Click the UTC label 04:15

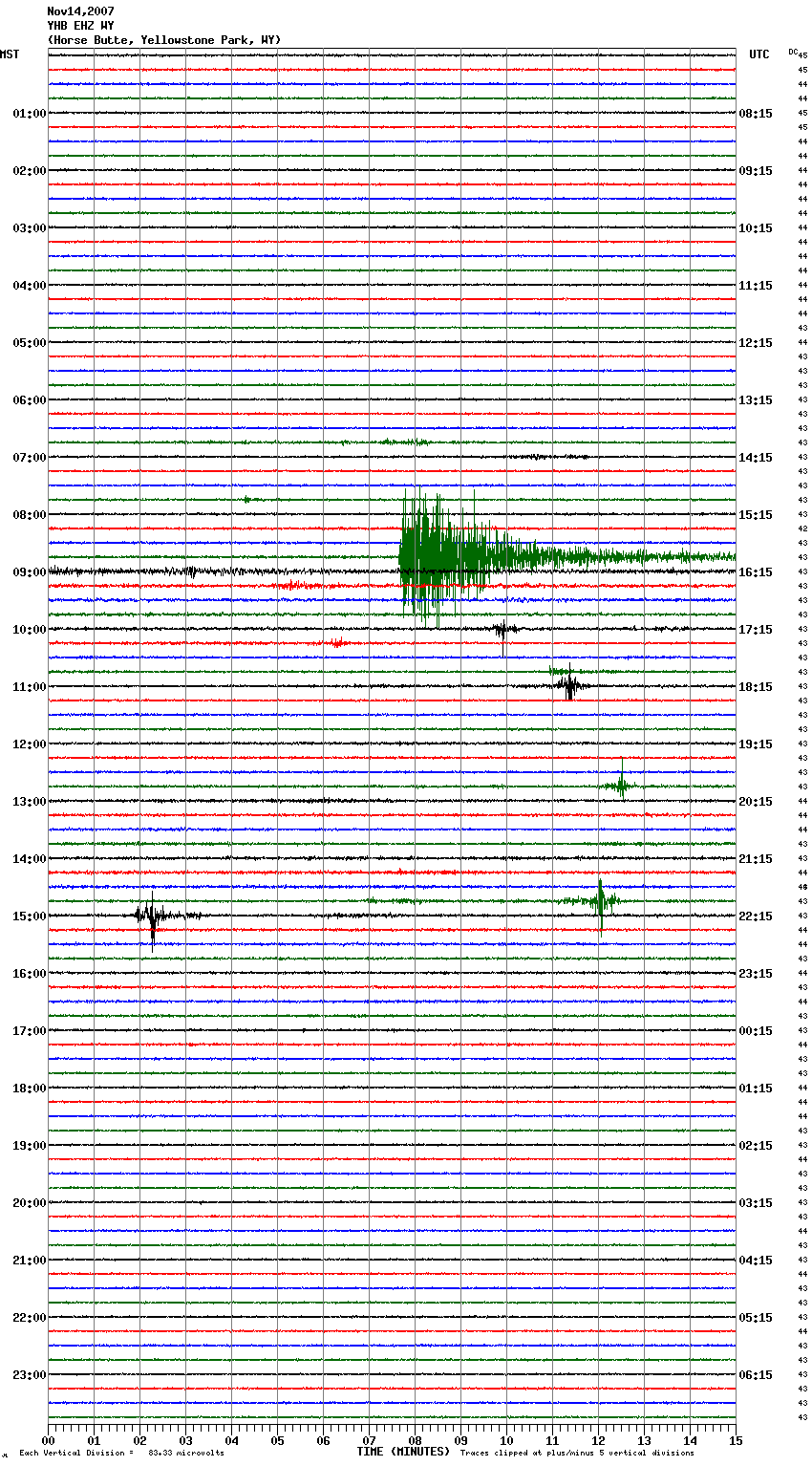tap(756, 1261)
